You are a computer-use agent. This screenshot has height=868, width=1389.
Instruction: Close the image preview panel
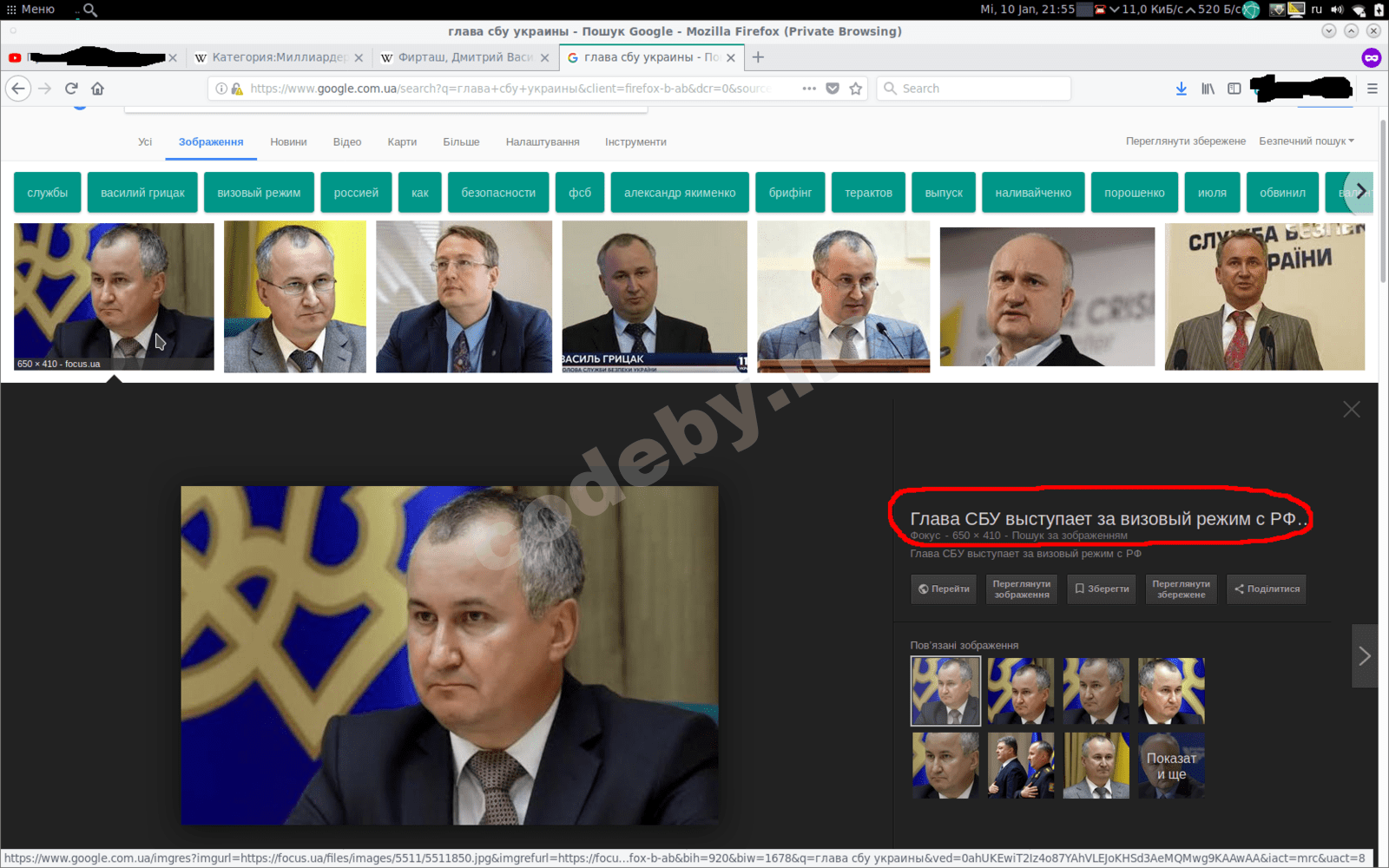click(1351, 409)
